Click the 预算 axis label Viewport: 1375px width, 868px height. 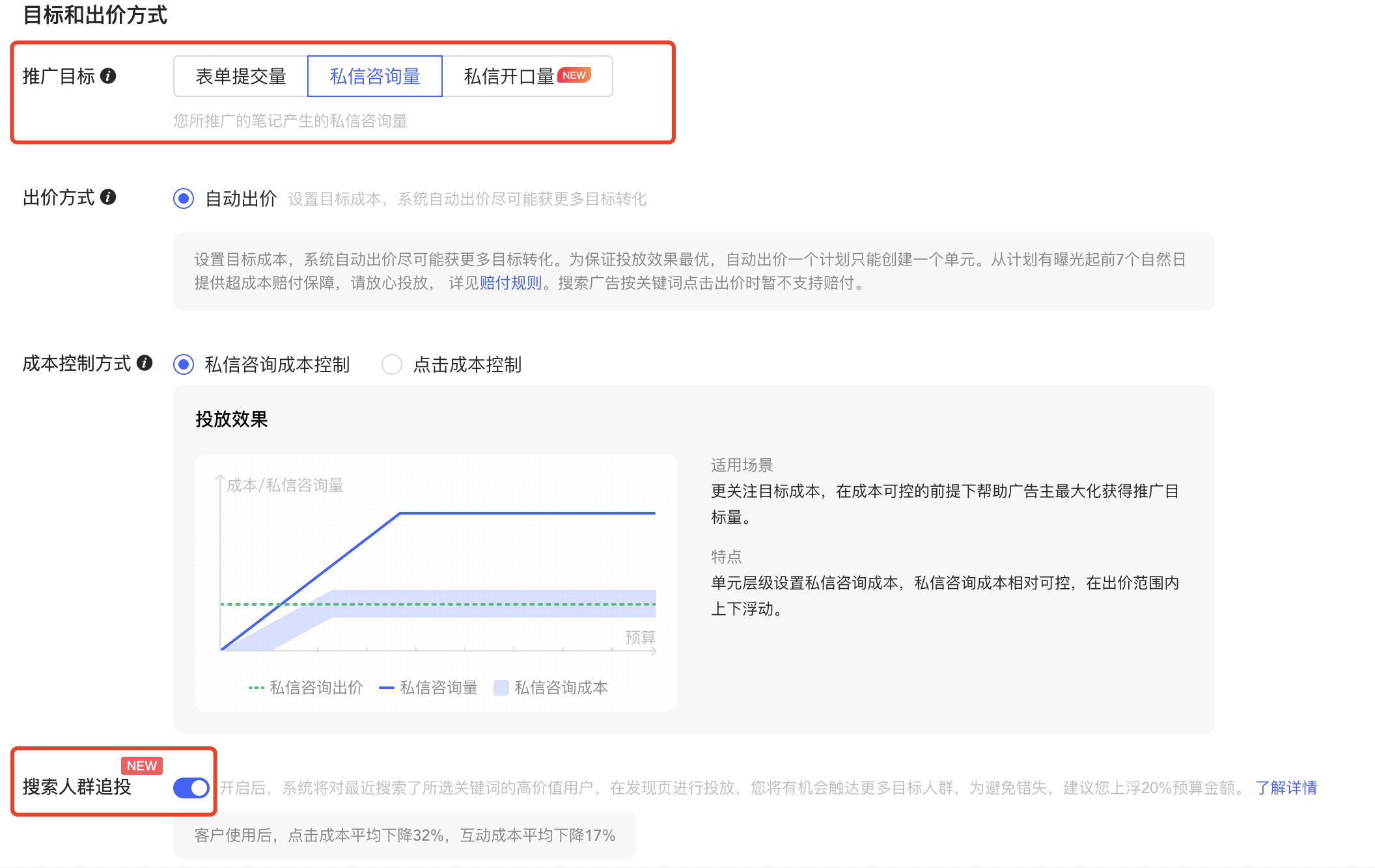[x=640, y=637]
